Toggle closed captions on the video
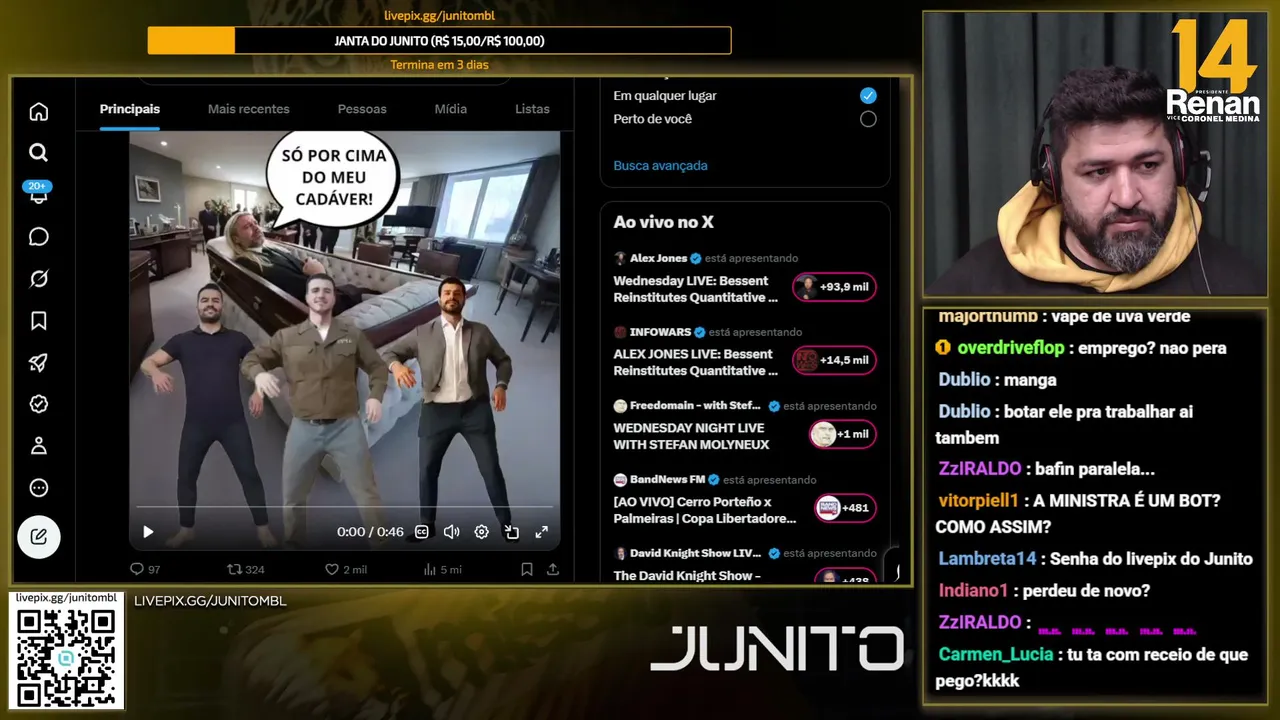This screenshot has height=720, width=1280. [422, 532]
